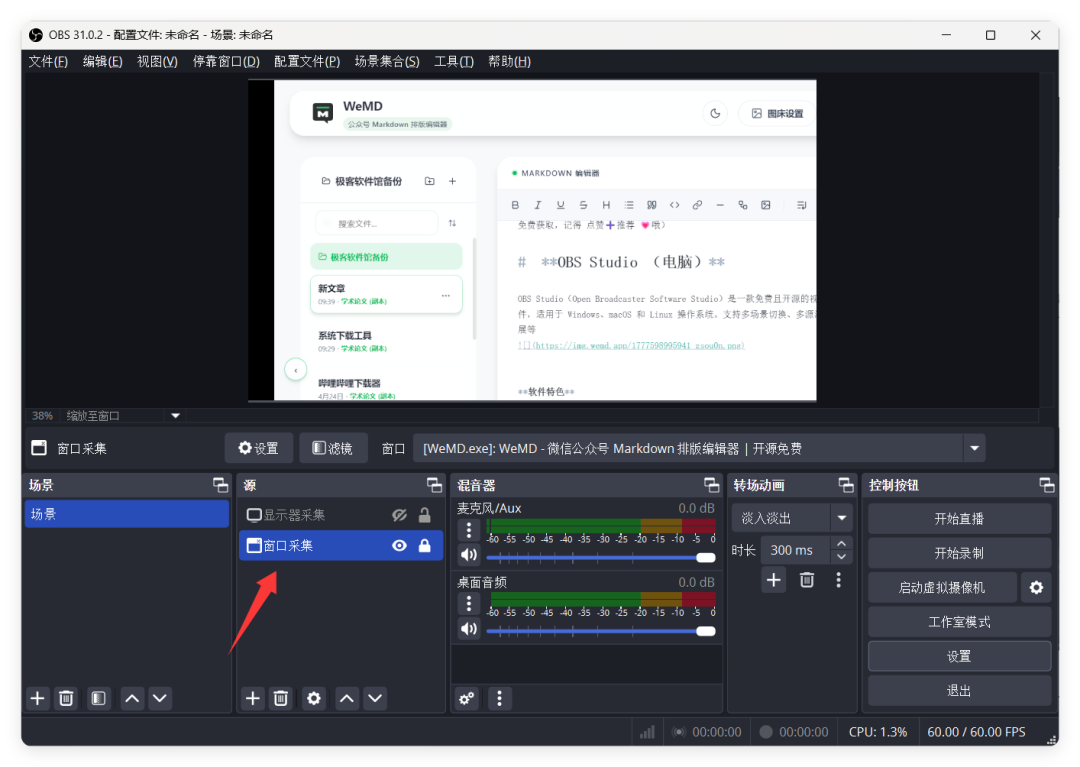Screen dimensions: 1080x767
Task: Open the 工具(T) menu
Action: tap(454, 61)
